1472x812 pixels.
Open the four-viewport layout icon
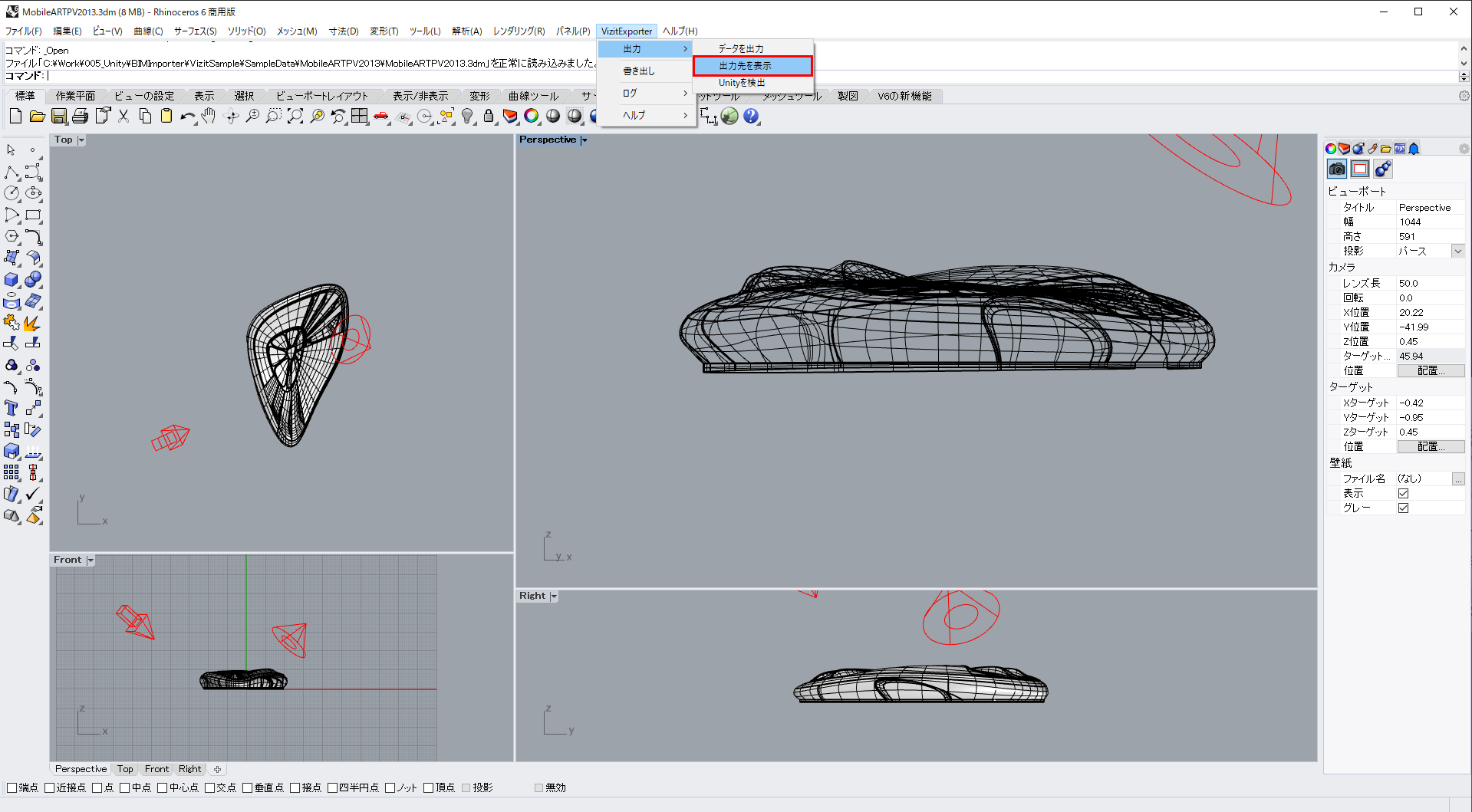click(360, 116)
